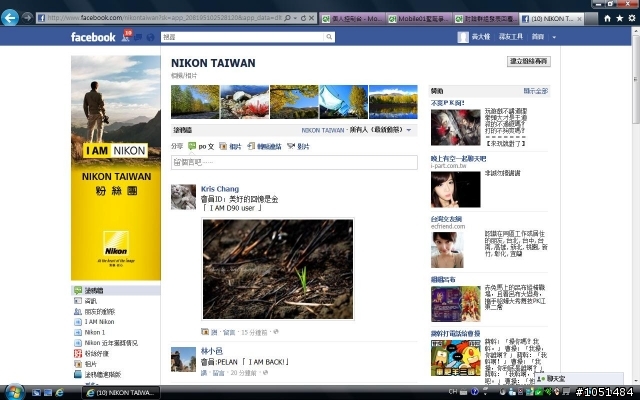Expand the wall filter '所有人（最新動態）' dropdown
The width and height of the screenshot is (640, 400).
(x=409, y=130)
